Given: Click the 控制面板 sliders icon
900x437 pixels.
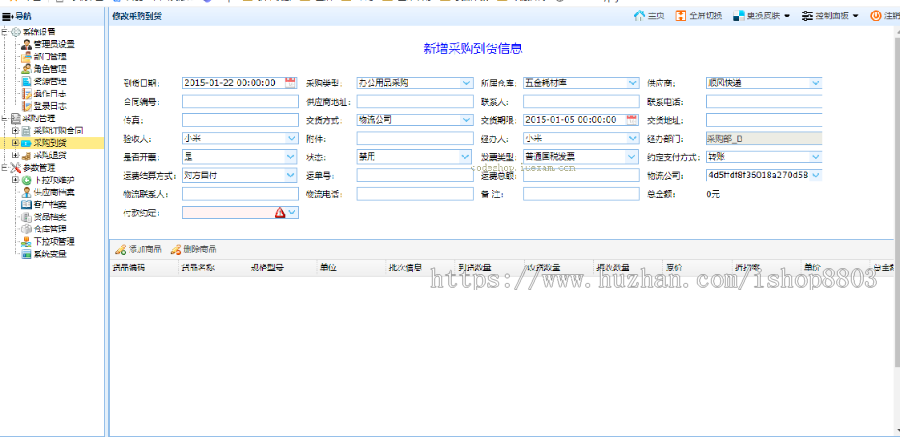Looking at the screenshot, I should [x=808, y=16].
